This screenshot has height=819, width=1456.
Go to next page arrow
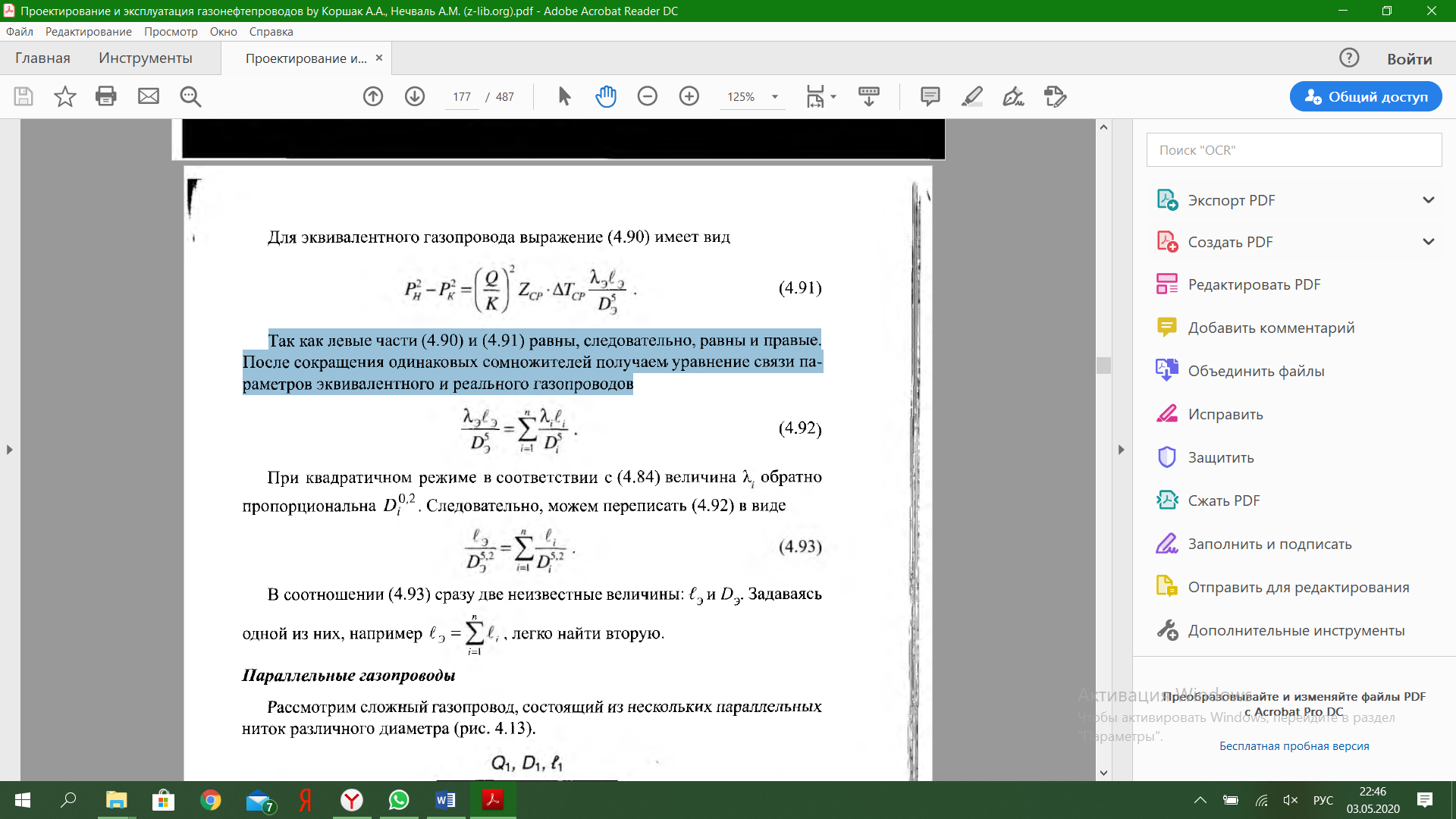pyautogui.click(x=415, y=96)
